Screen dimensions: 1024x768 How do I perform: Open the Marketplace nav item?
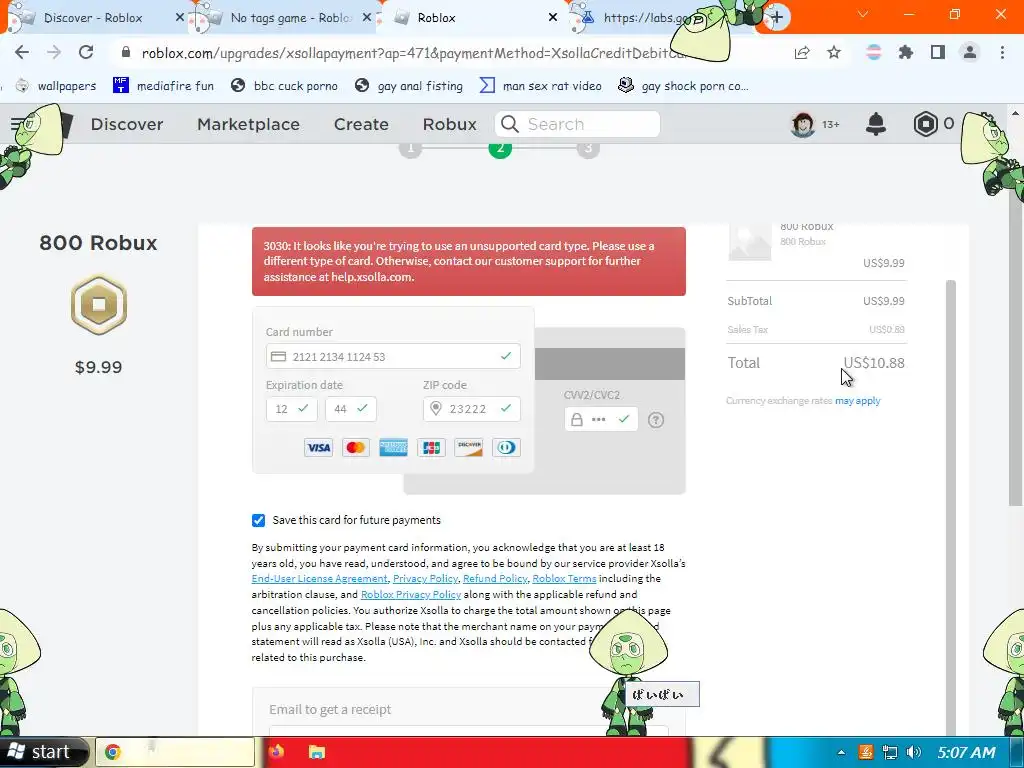coord(248,124)
